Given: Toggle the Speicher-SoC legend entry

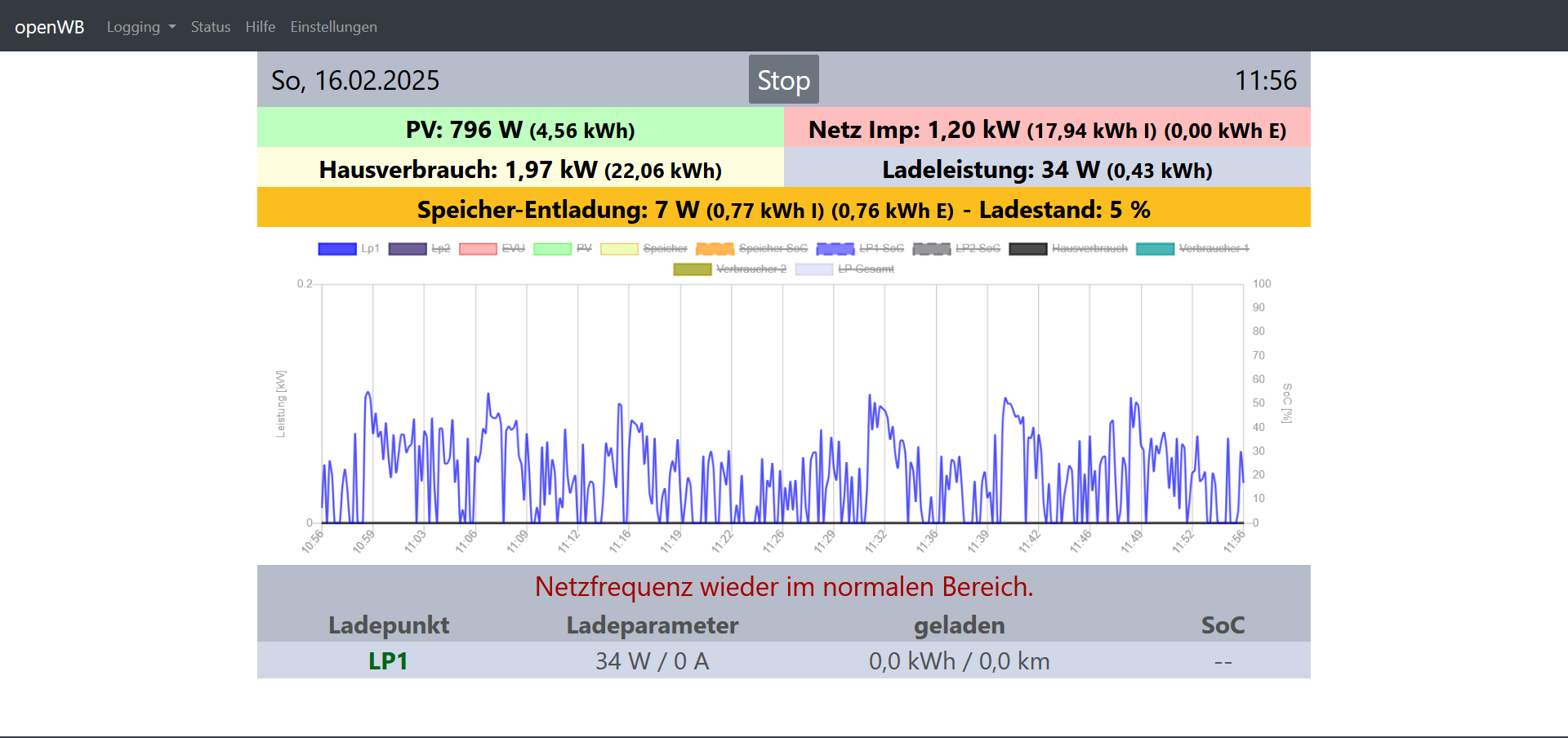Looking at the screenshot, I should click(751, 248).
